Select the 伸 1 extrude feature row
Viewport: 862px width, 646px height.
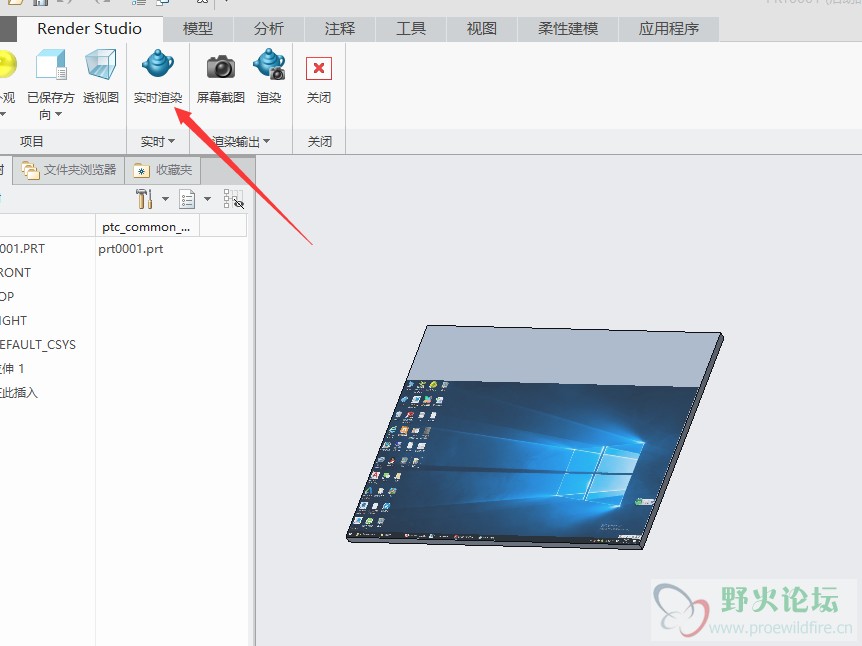(12, 368)
